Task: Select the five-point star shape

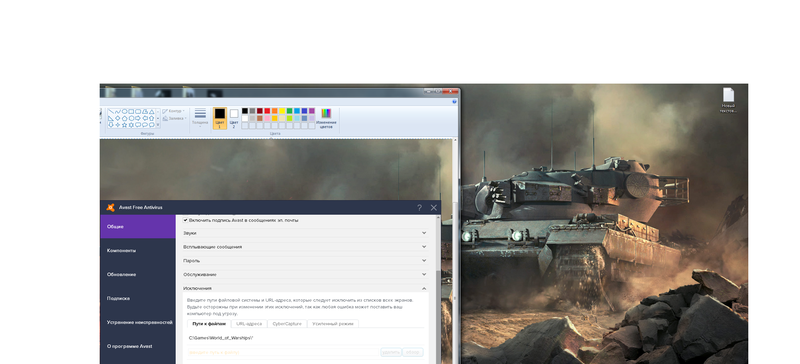Action: [124, 125]
